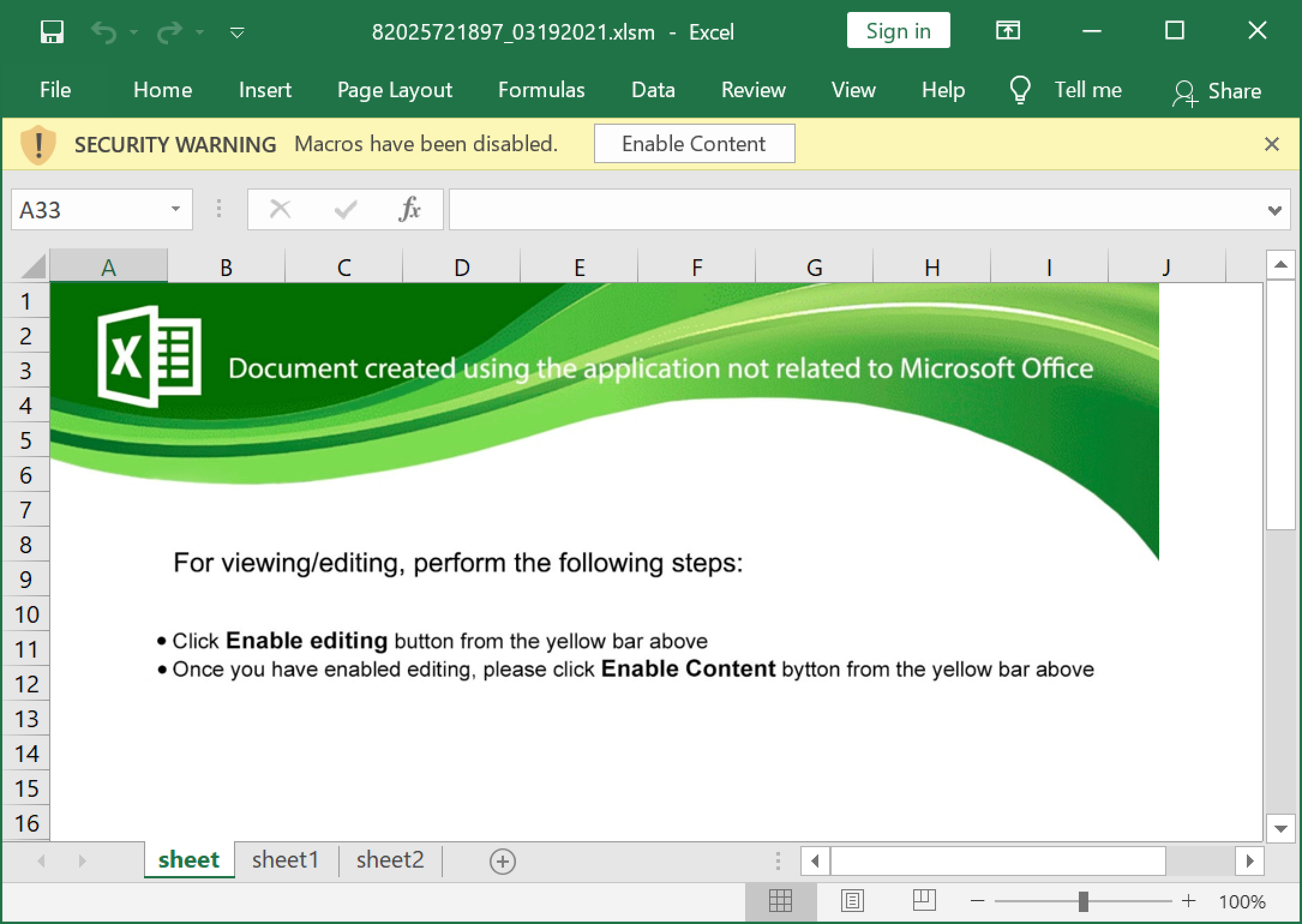The image size is (1302, 924).
Task: Open the Help tab
Action: (943, 90)
